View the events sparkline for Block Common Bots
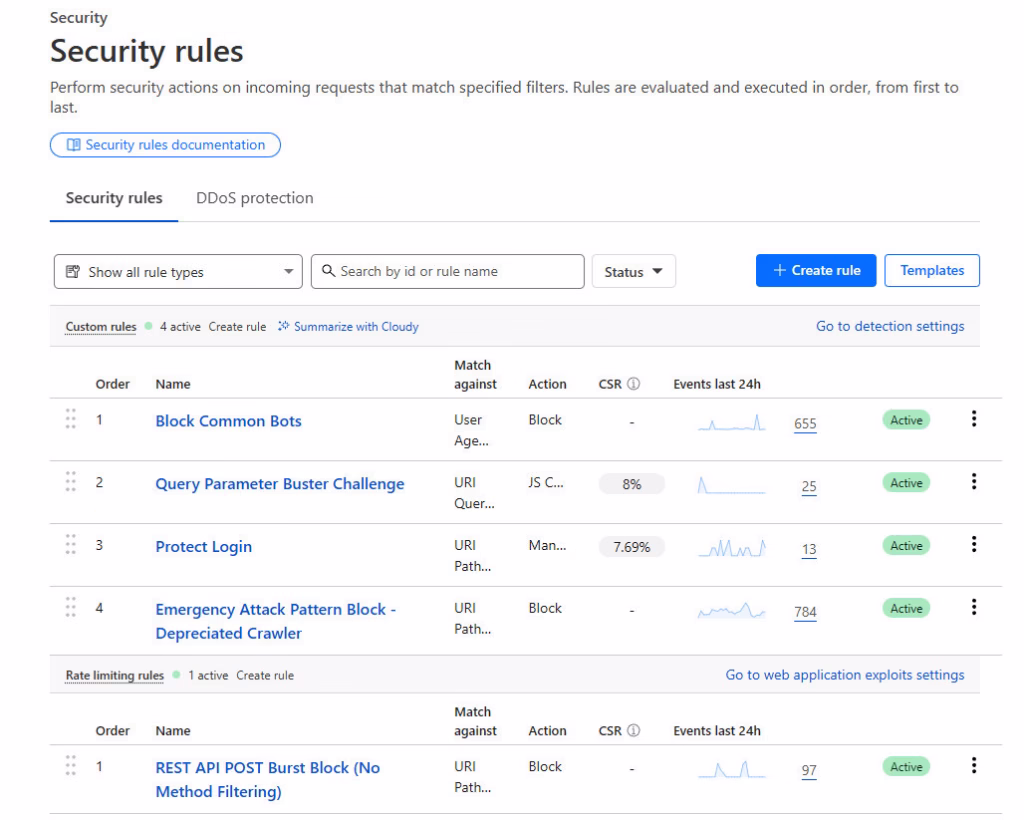The width and height of the screenshot is (1024, 820). tap(731, 422)
